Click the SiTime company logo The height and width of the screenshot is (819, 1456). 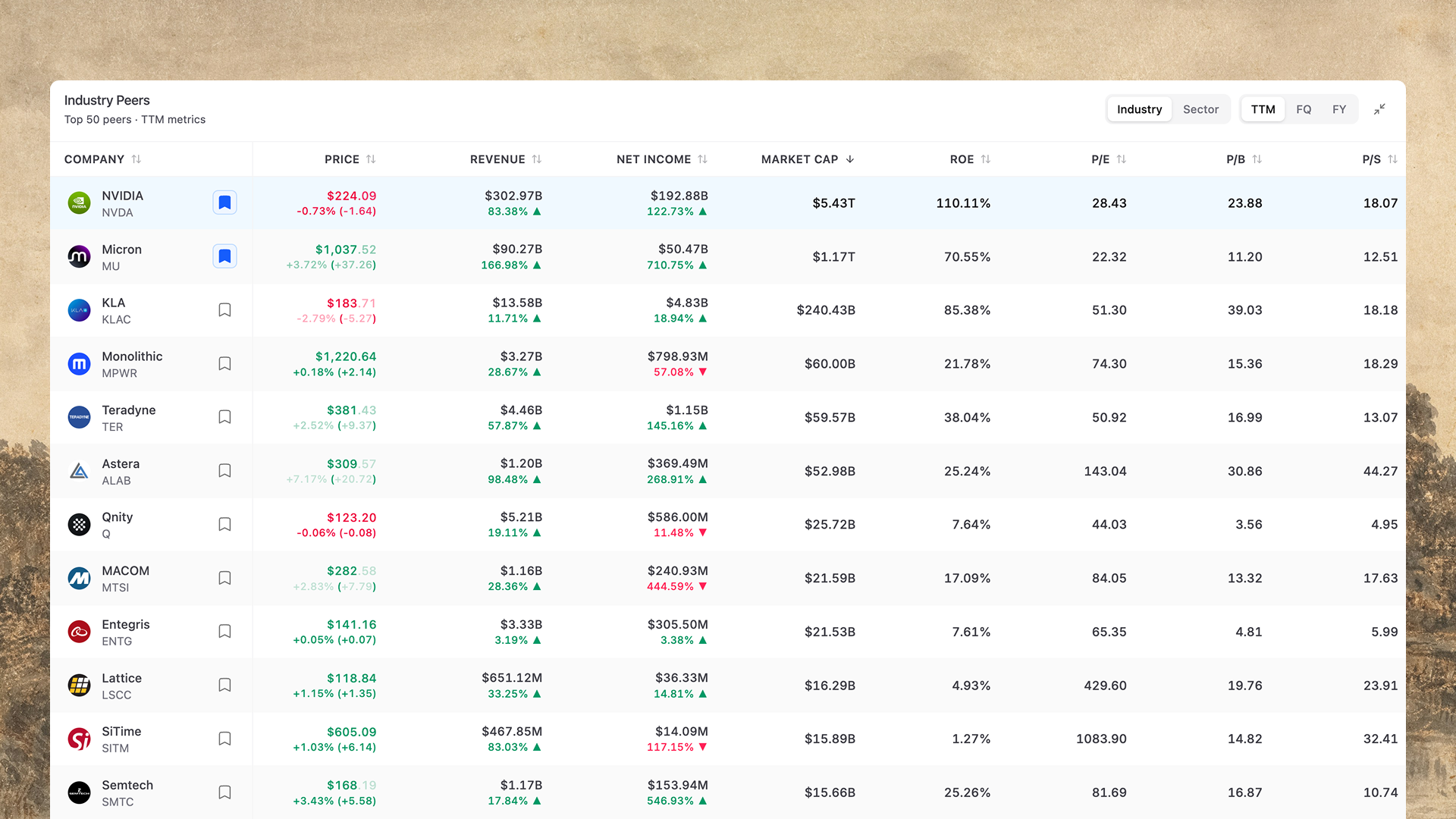click(x=79, y=739)
